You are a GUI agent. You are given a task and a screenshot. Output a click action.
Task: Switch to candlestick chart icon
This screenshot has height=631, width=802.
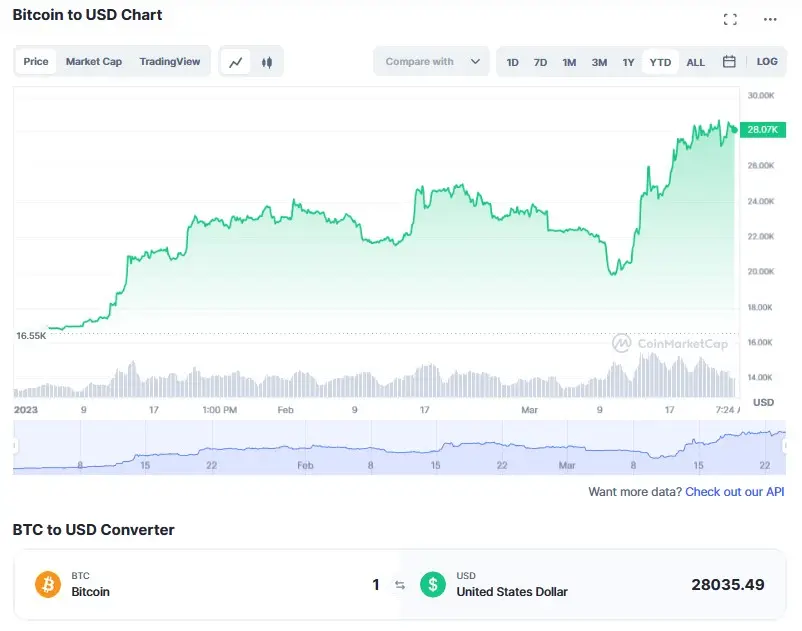tap(266, 62)
